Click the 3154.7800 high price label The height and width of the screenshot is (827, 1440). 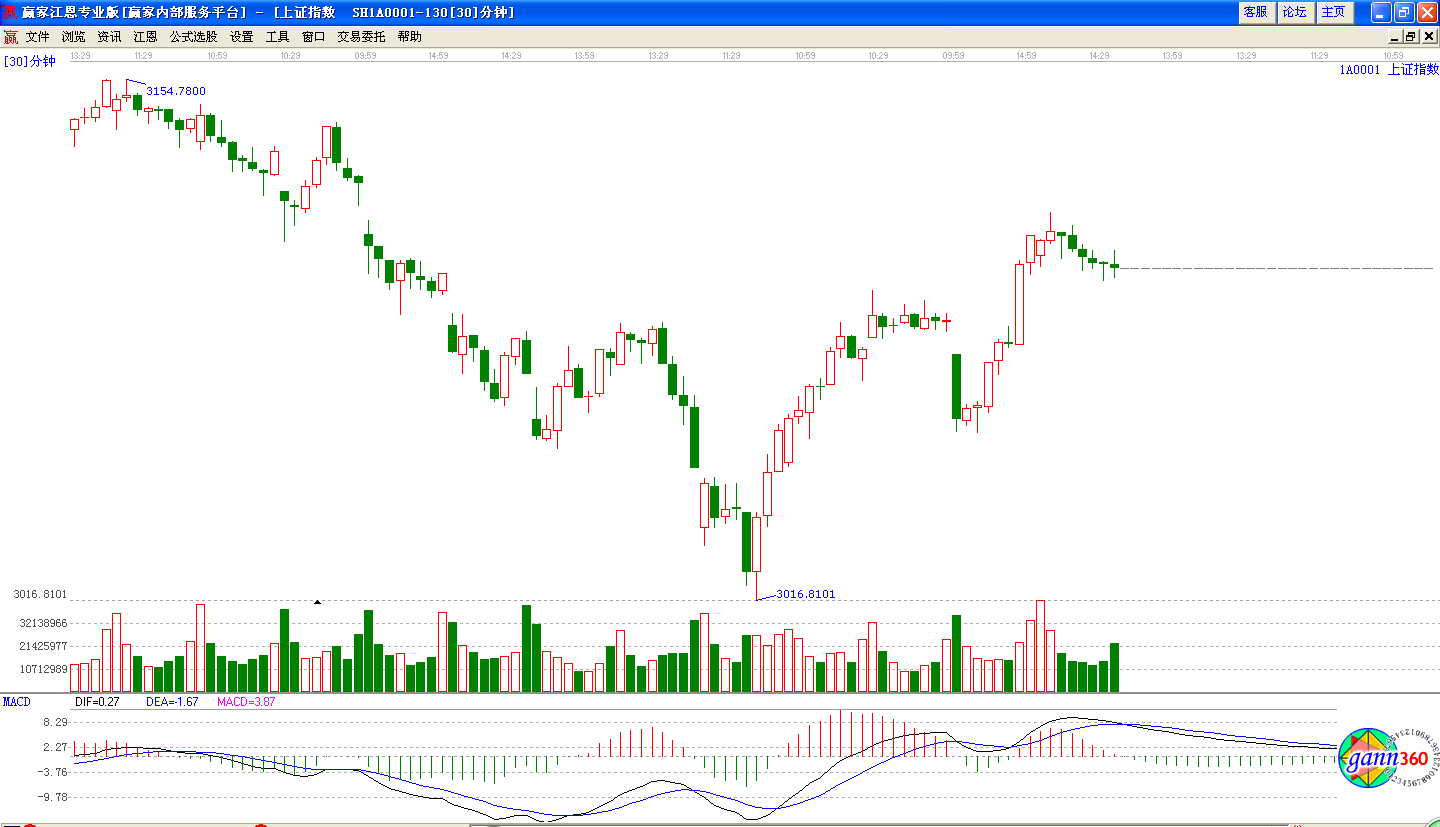[x=176, y=91]
